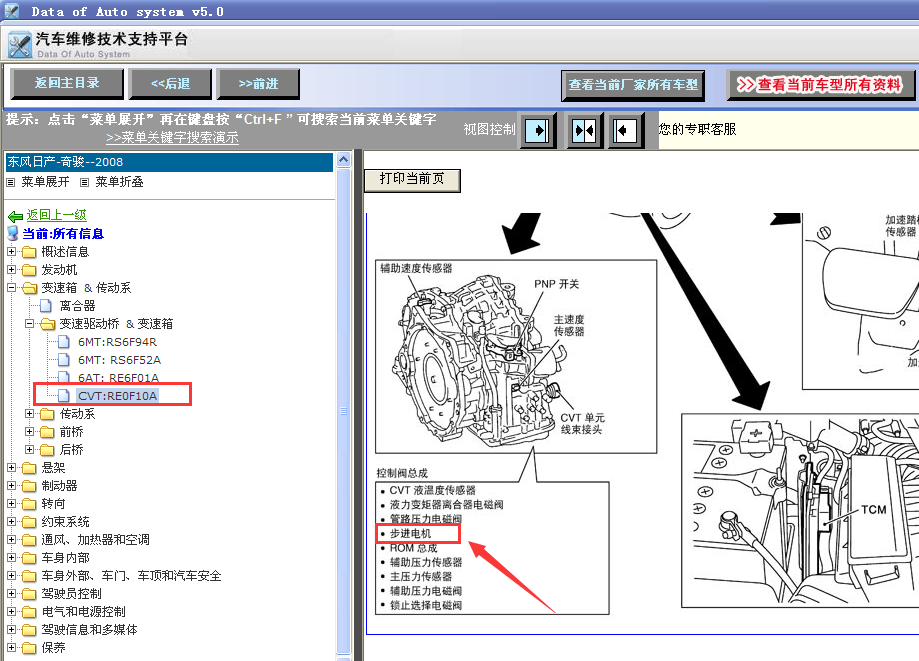This screenshot has height=661, width=919.
Task: Click the 悬架 folder icon
Action: point(29,468)
